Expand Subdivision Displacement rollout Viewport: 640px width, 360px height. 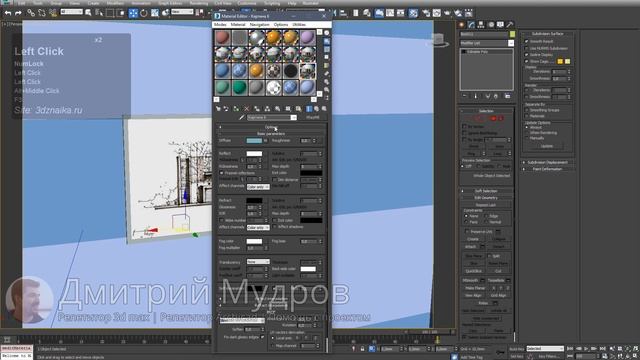[x=547, y=162]
